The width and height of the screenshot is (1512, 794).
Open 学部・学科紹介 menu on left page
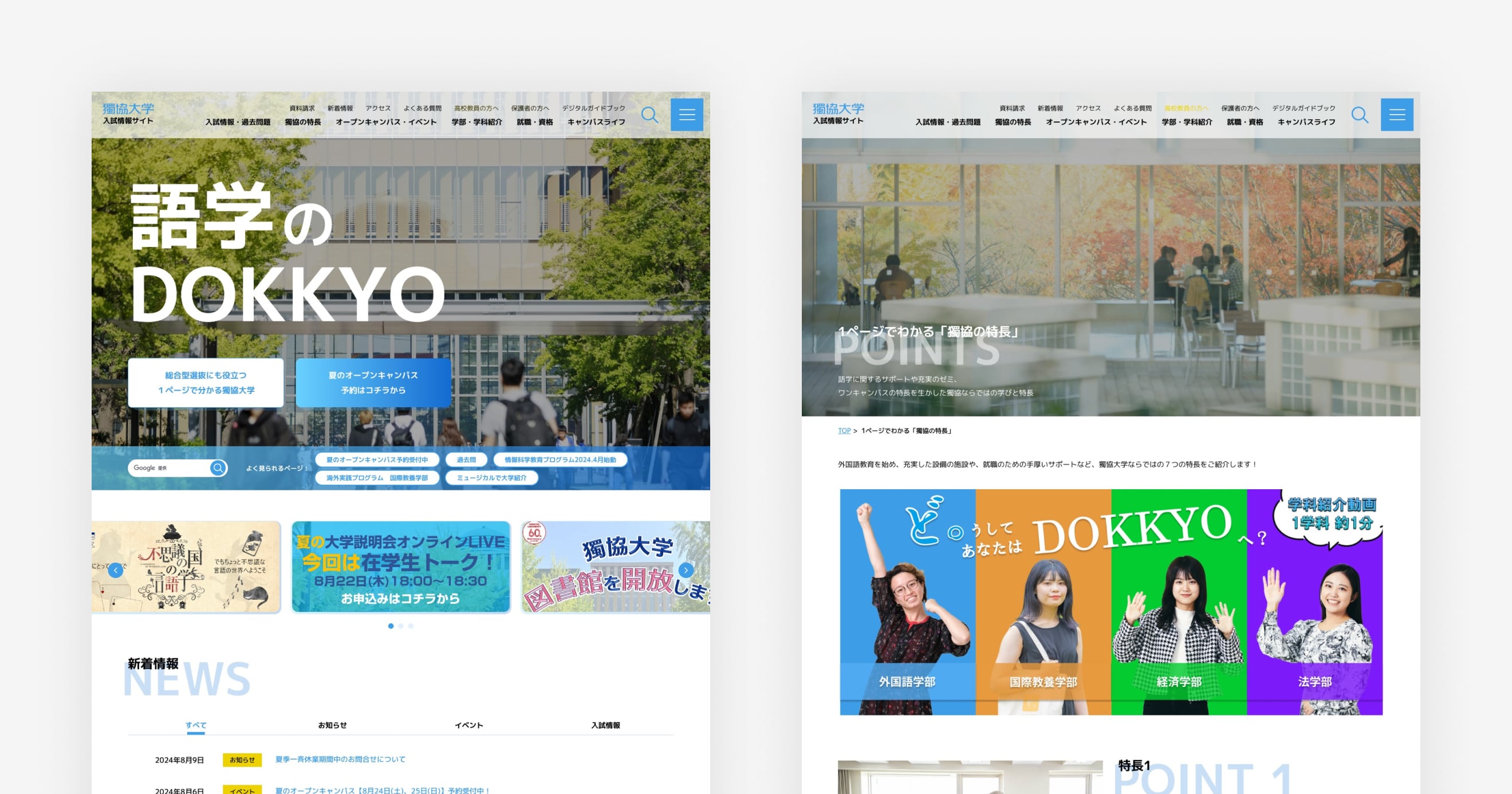pos(477,122)
